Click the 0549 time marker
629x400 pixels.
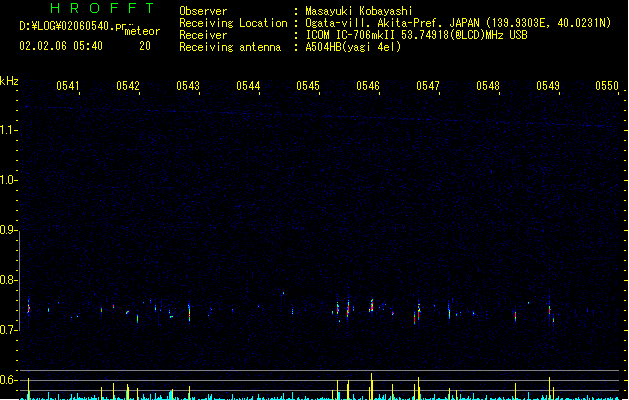pos(548,86)
